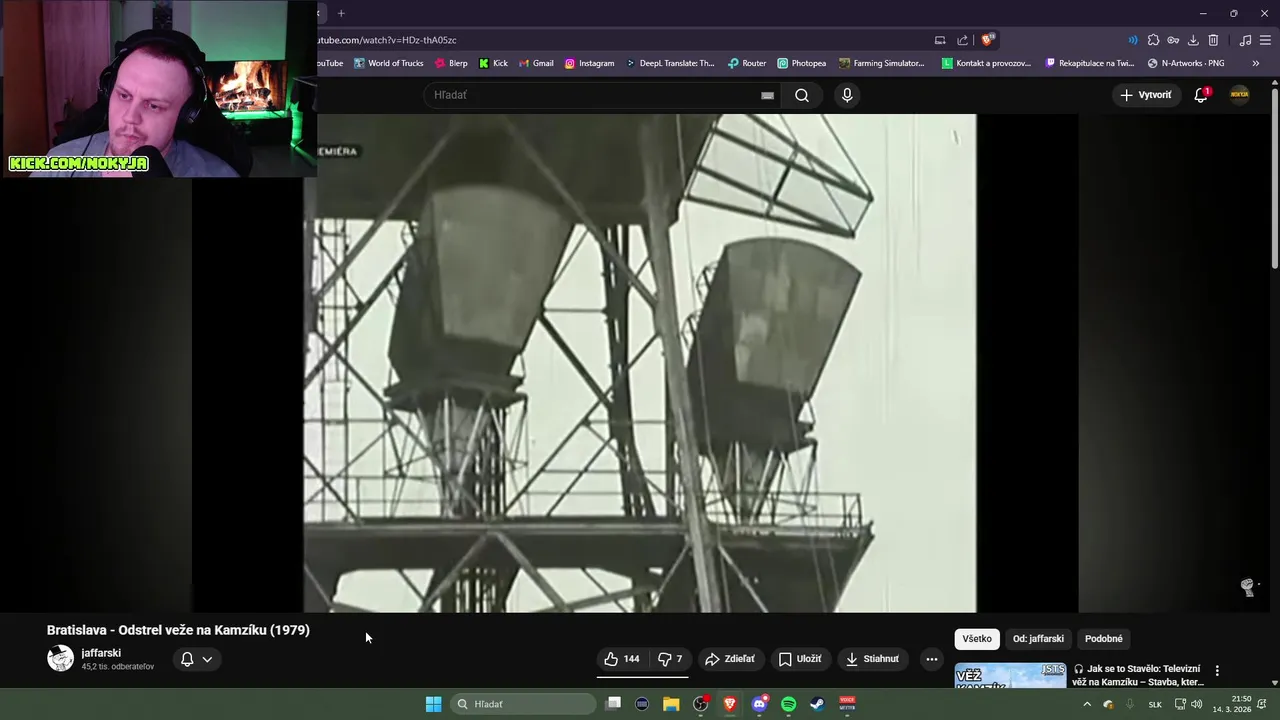Open the jaffarski channel name link
This screenshot has height=720, width=1280.
point(101,653)
